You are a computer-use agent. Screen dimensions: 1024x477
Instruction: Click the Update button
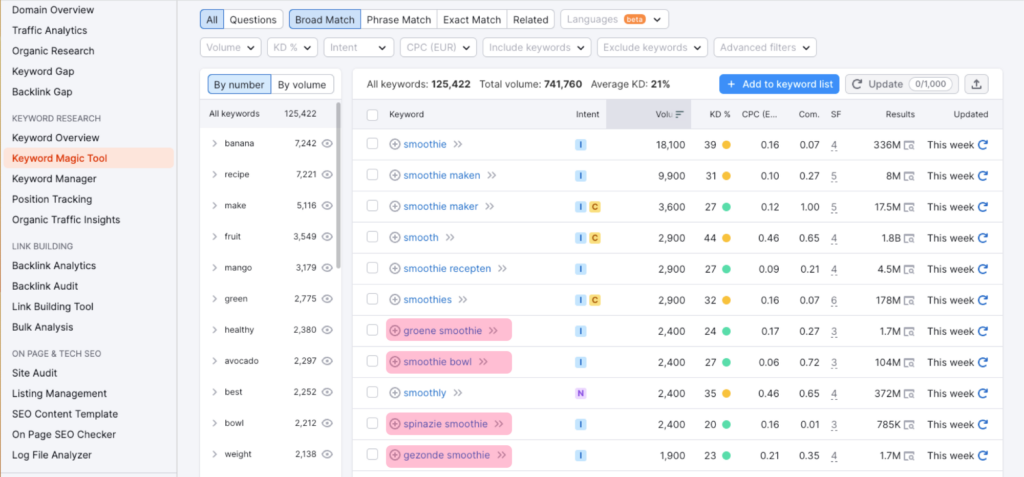[x=902, y=84]
